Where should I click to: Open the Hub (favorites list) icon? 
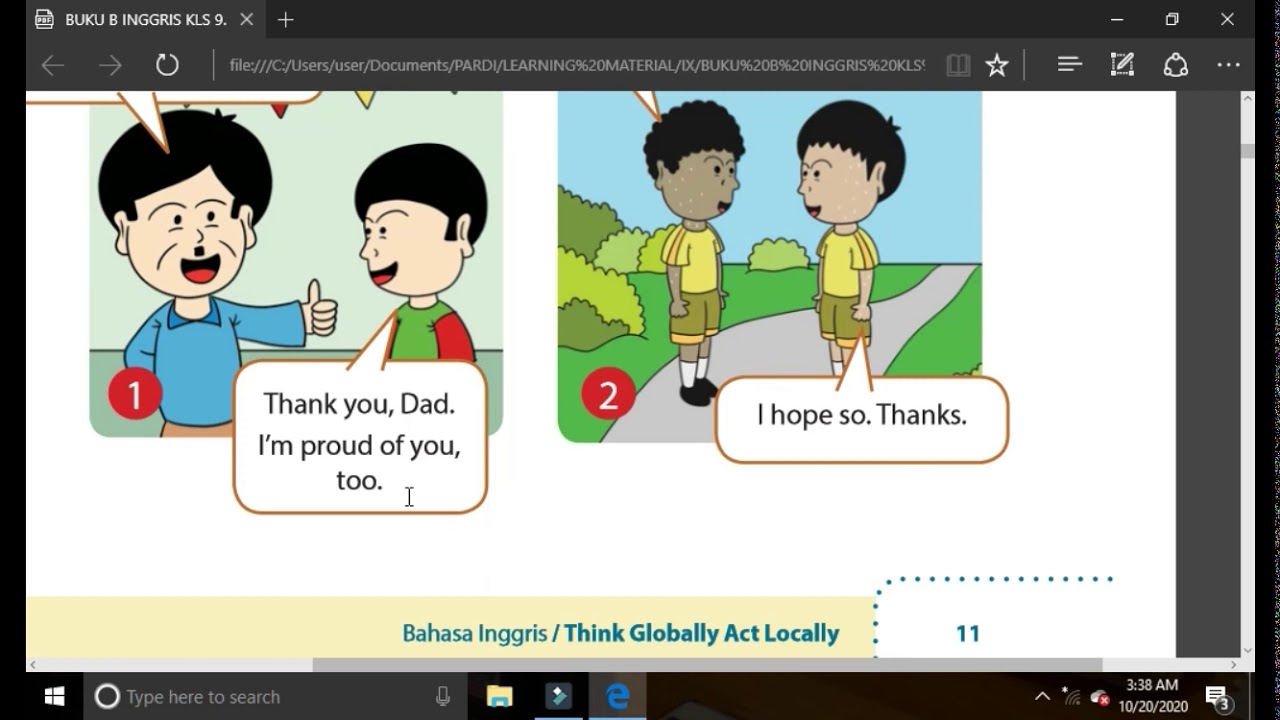[x=1070, y=65]
